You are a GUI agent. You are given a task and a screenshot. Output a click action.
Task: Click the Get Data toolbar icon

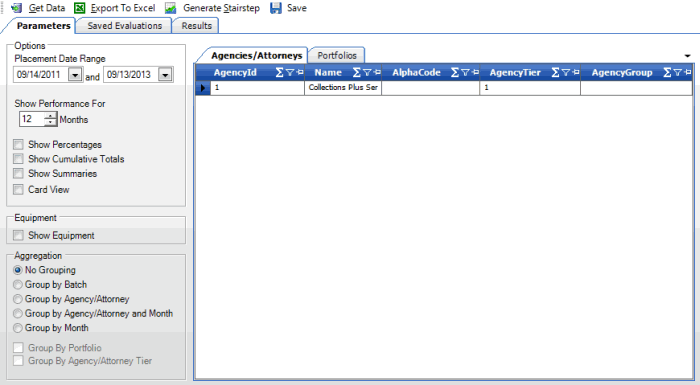17,8
